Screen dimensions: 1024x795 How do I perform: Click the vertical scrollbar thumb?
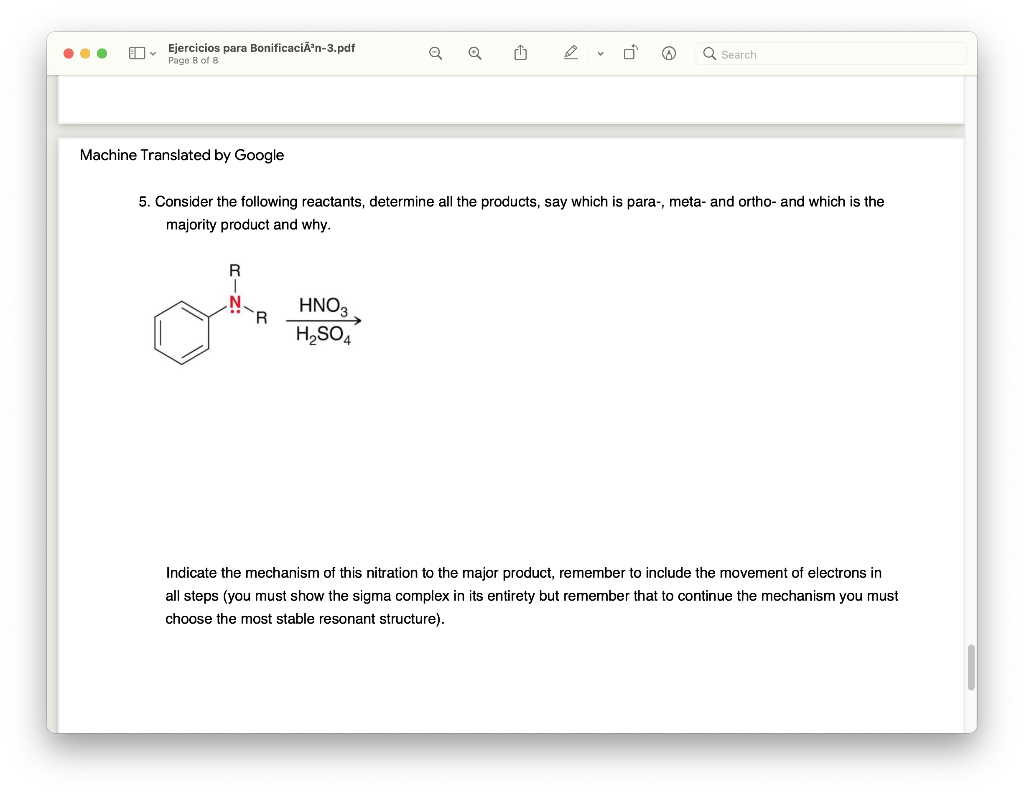pos(969,668)
